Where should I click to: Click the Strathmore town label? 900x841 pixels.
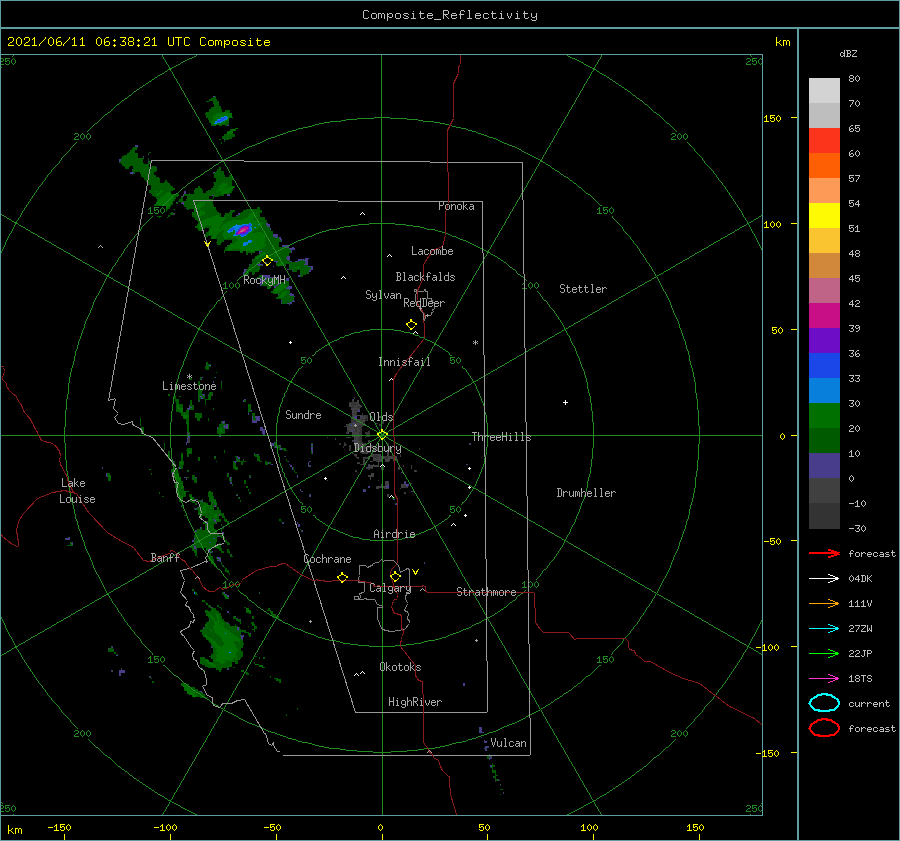coord(486,592)
